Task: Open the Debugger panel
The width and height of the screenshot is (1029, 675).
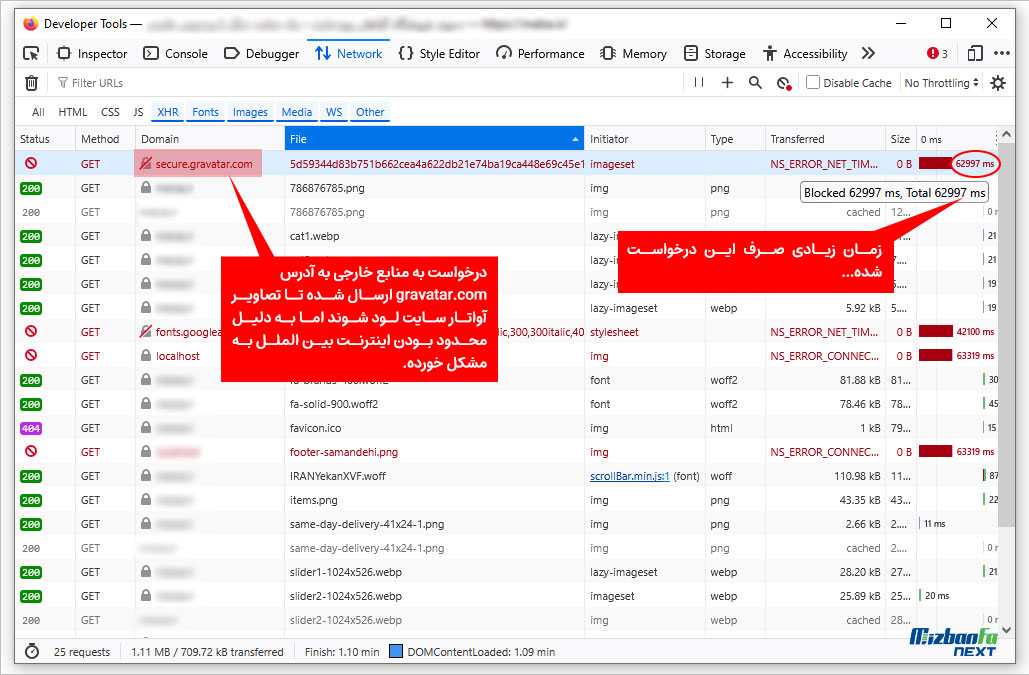Action: (261, 53)
